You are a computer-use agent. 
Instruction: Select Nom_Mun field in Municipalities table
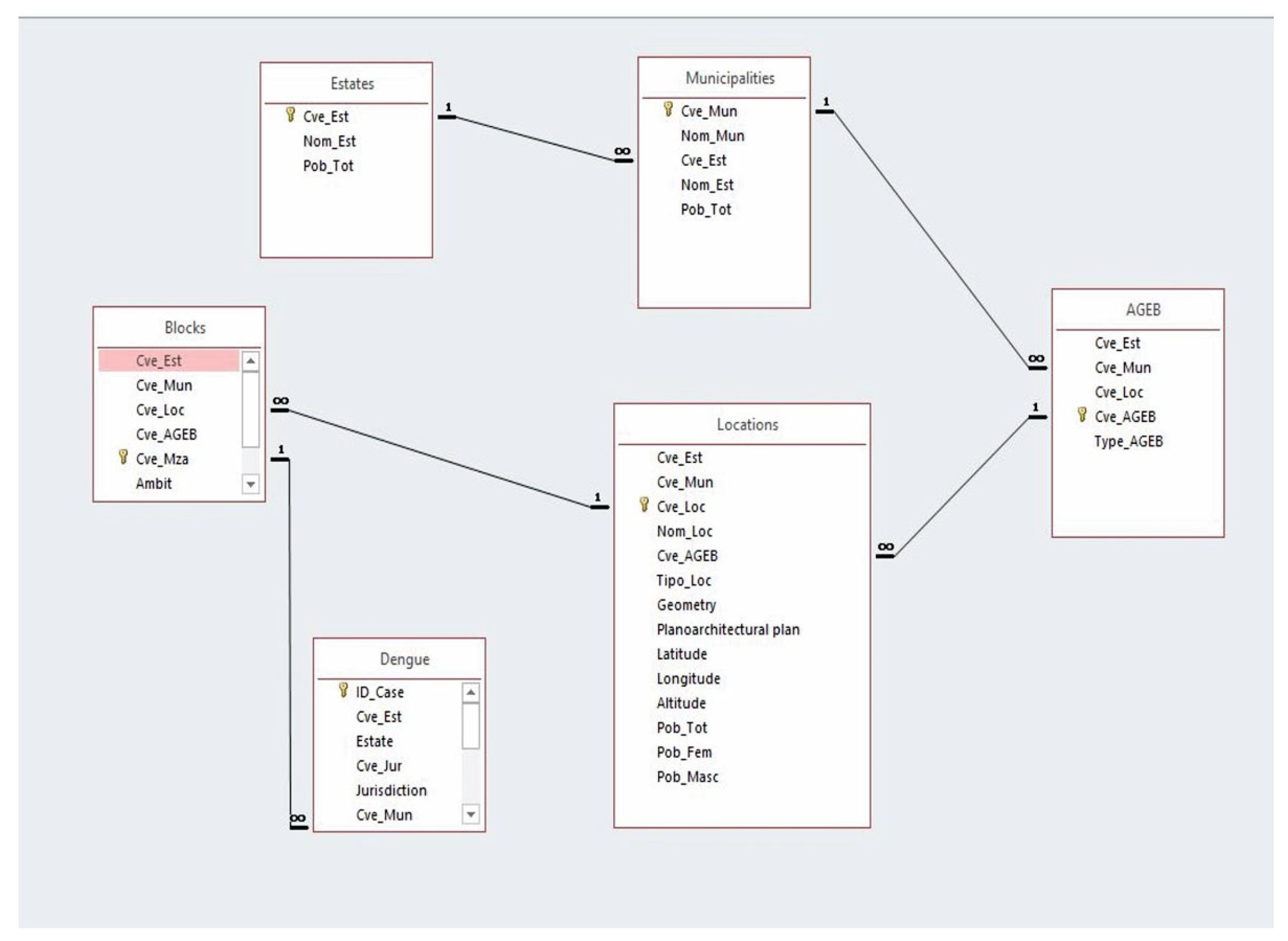[712, 136]
